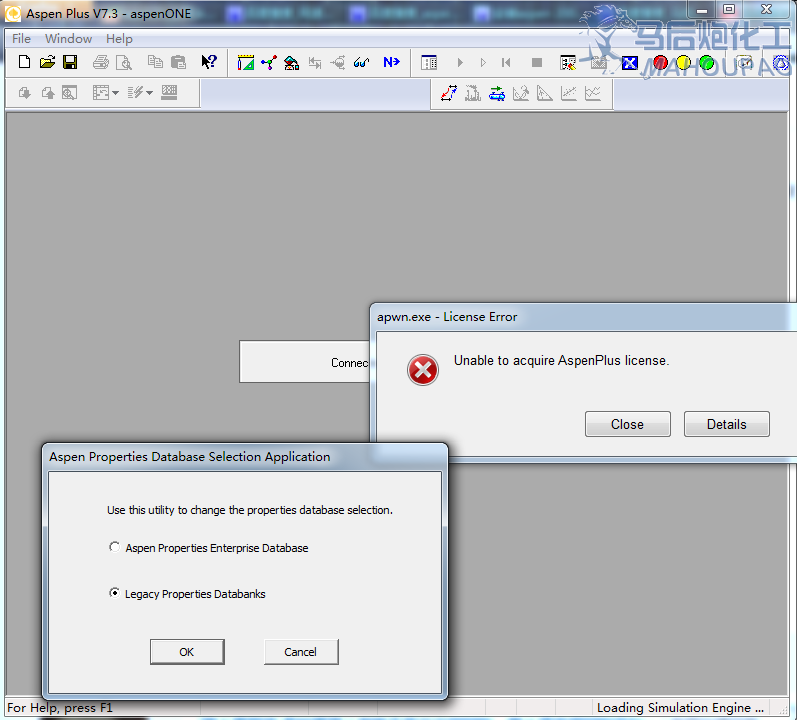This screenshot has width=797, height=720.
Task: Open Data Browser with the eyeglasses icon
Action: coord(361,62)
